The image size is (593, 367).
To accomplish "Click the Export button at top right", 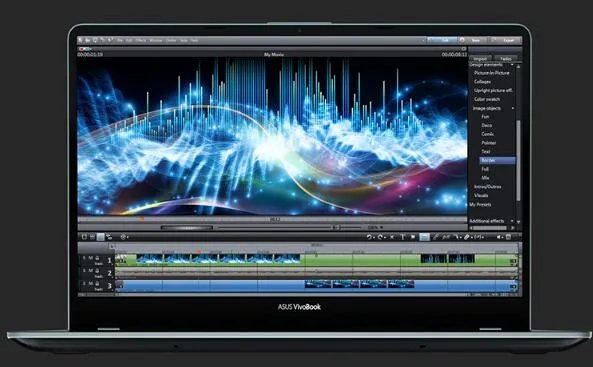I will coord(509,40).
